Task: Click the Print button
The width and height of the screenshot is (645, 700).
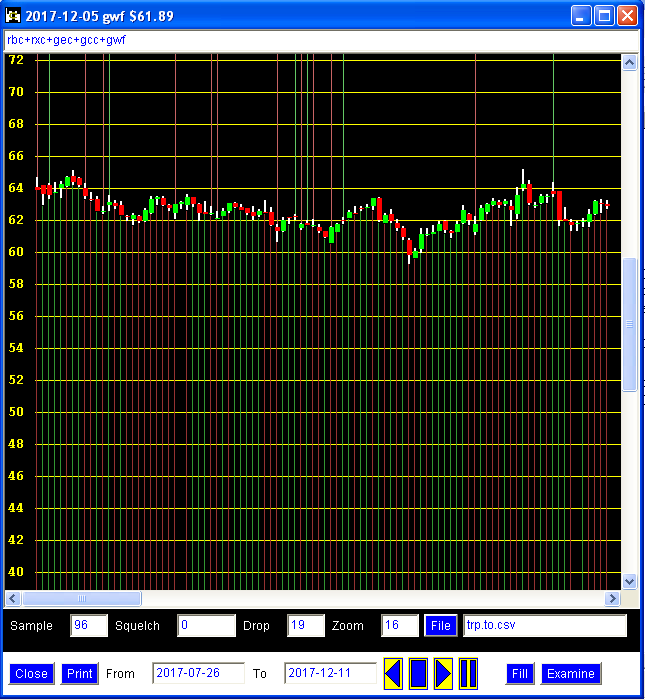Action: click(x=79, y=674)
